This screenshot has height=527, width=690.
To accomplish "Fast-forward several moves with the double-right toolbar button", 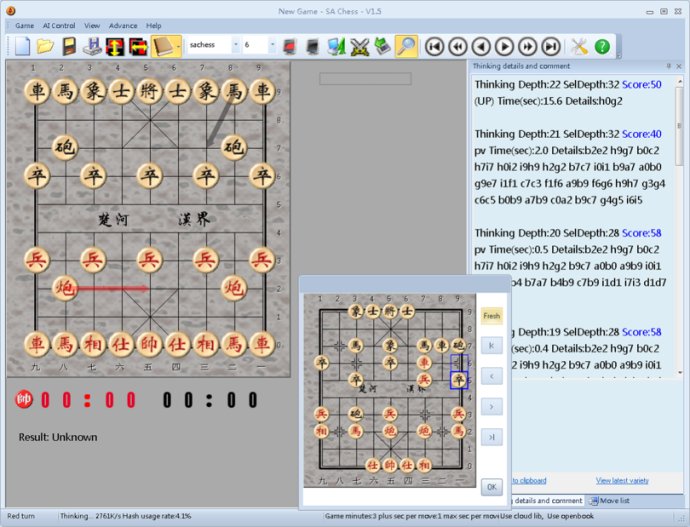I will (528, 46).
